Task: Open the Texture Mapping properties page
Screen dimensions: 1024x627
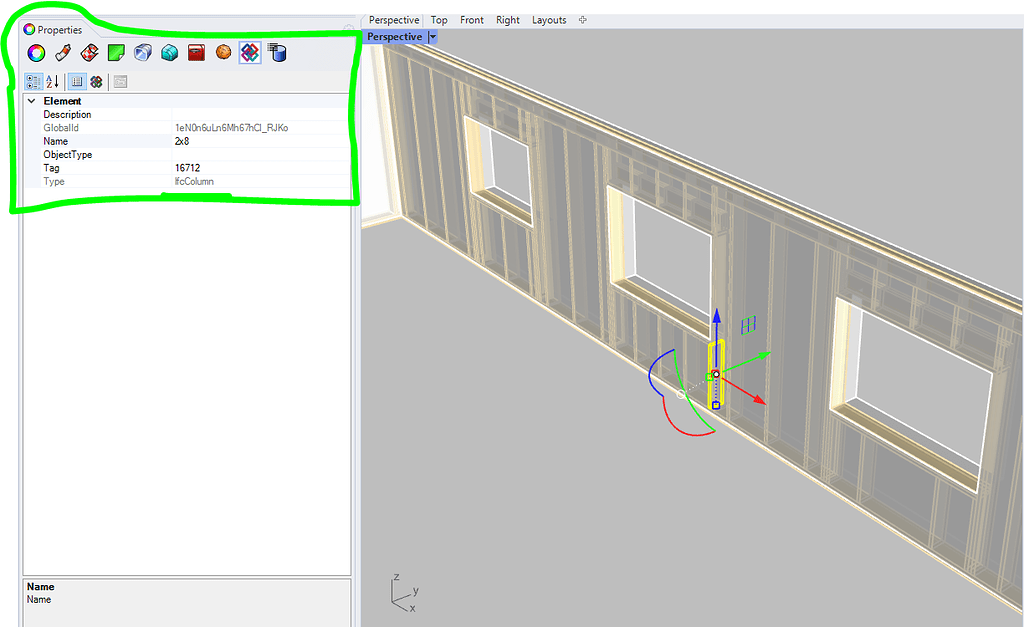Action: coord(88,52)
